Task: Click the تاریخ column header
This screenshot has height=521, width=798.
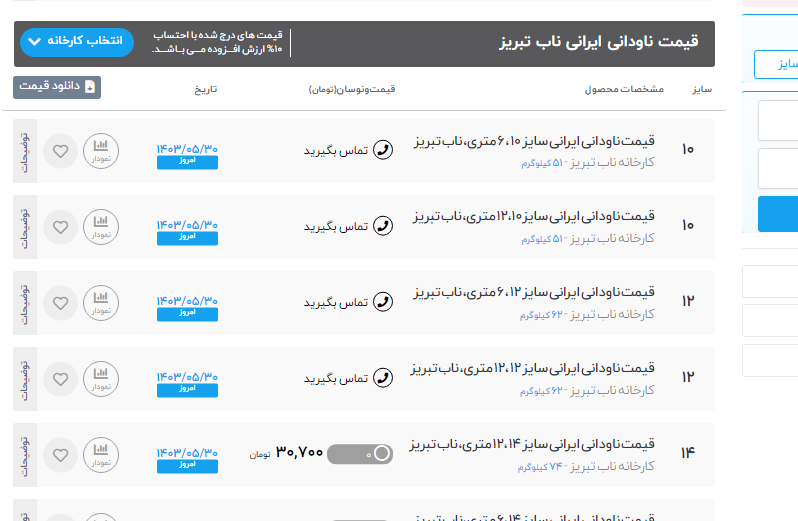Action: click(x=205, y=89)
